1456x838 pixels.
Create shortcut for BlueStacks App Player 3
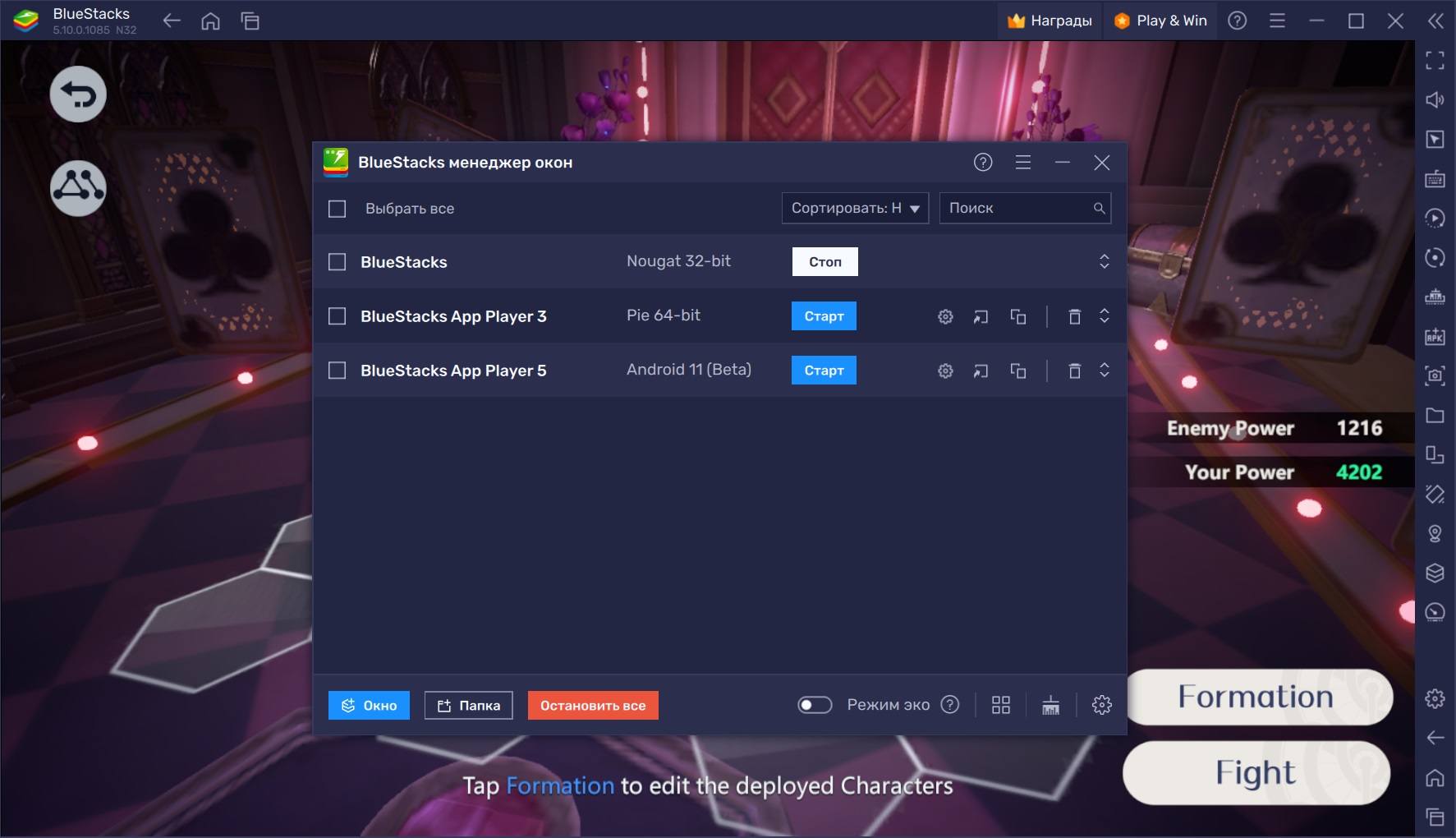(981, 316)
